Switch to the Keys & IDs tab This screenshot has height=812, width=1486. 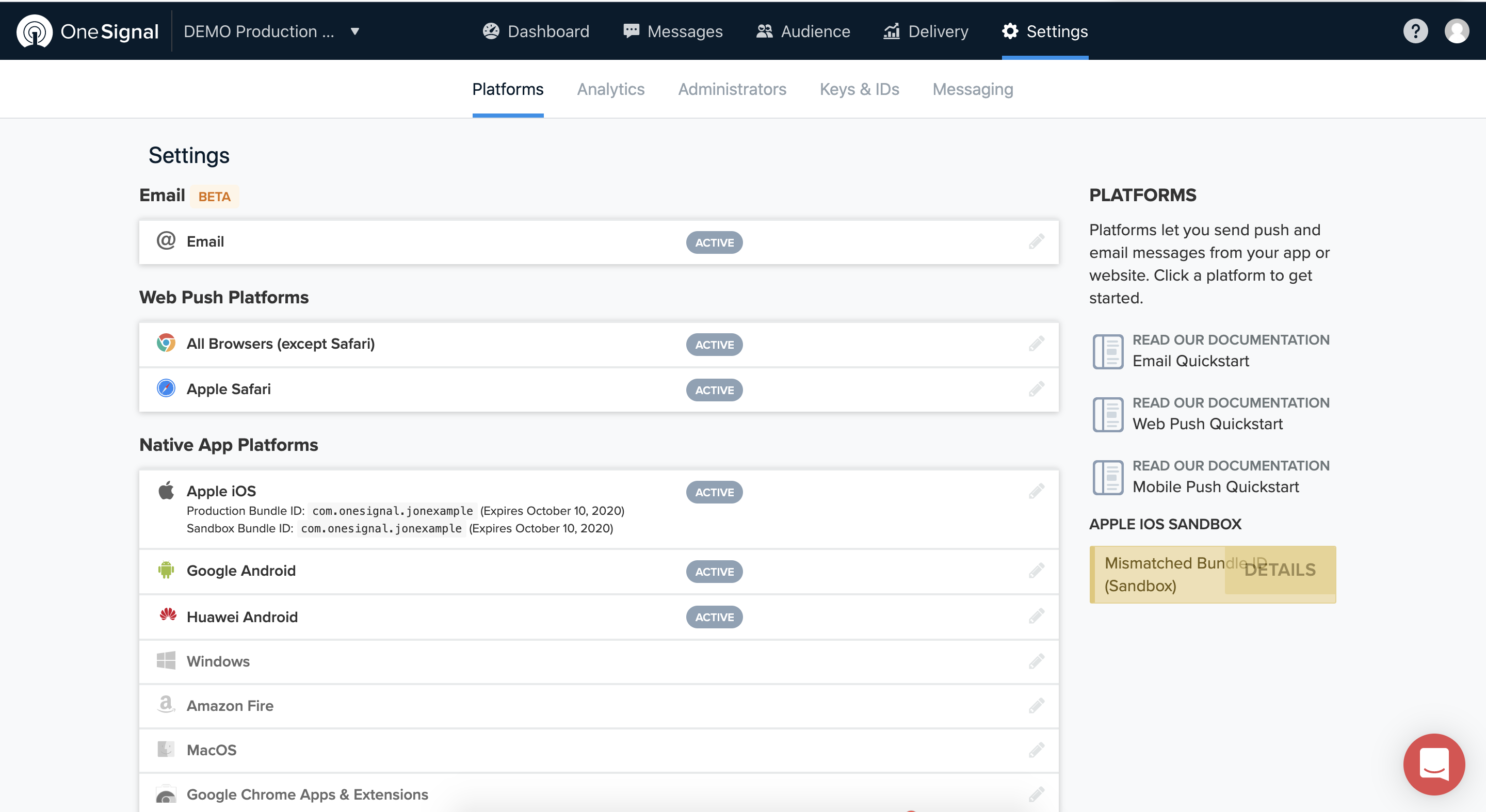click(859, 89)
